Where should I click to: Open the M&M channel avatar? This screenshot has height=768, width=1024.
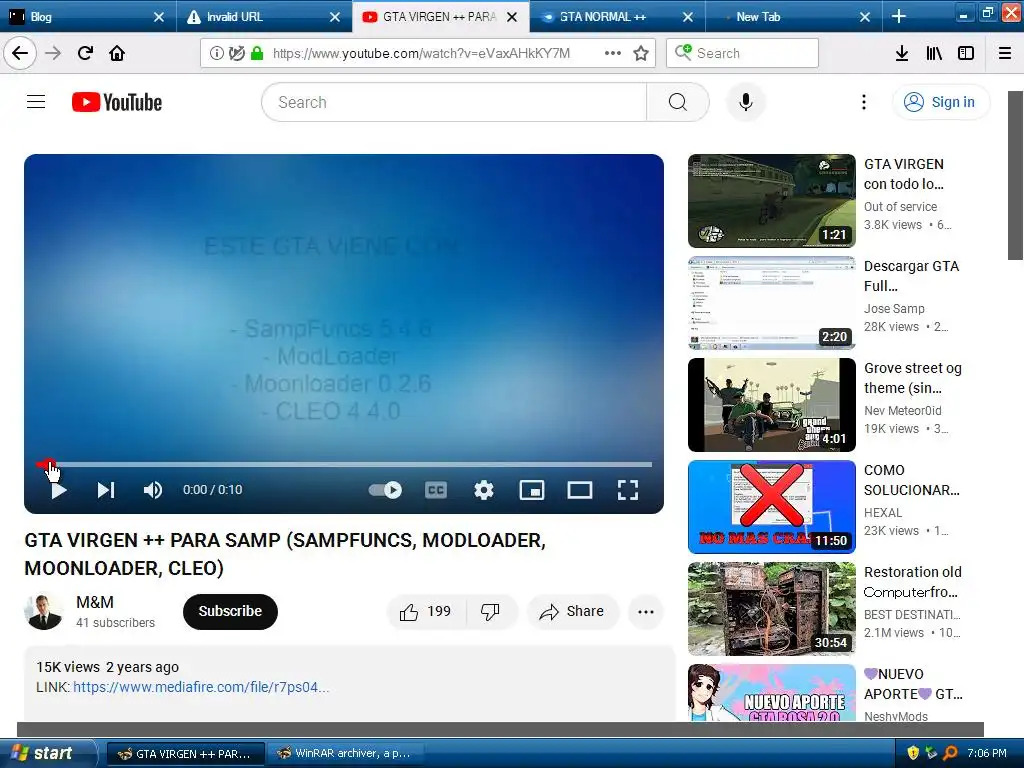tap(44, 611)
